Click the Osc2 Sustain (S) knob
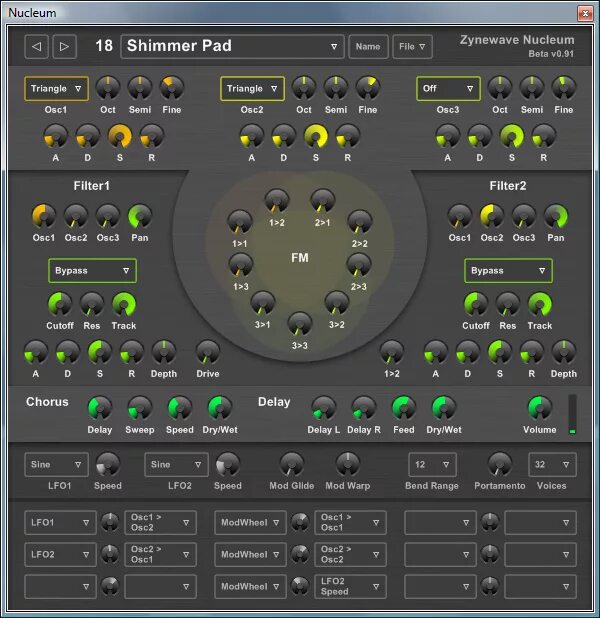 [x=316, y=136]
